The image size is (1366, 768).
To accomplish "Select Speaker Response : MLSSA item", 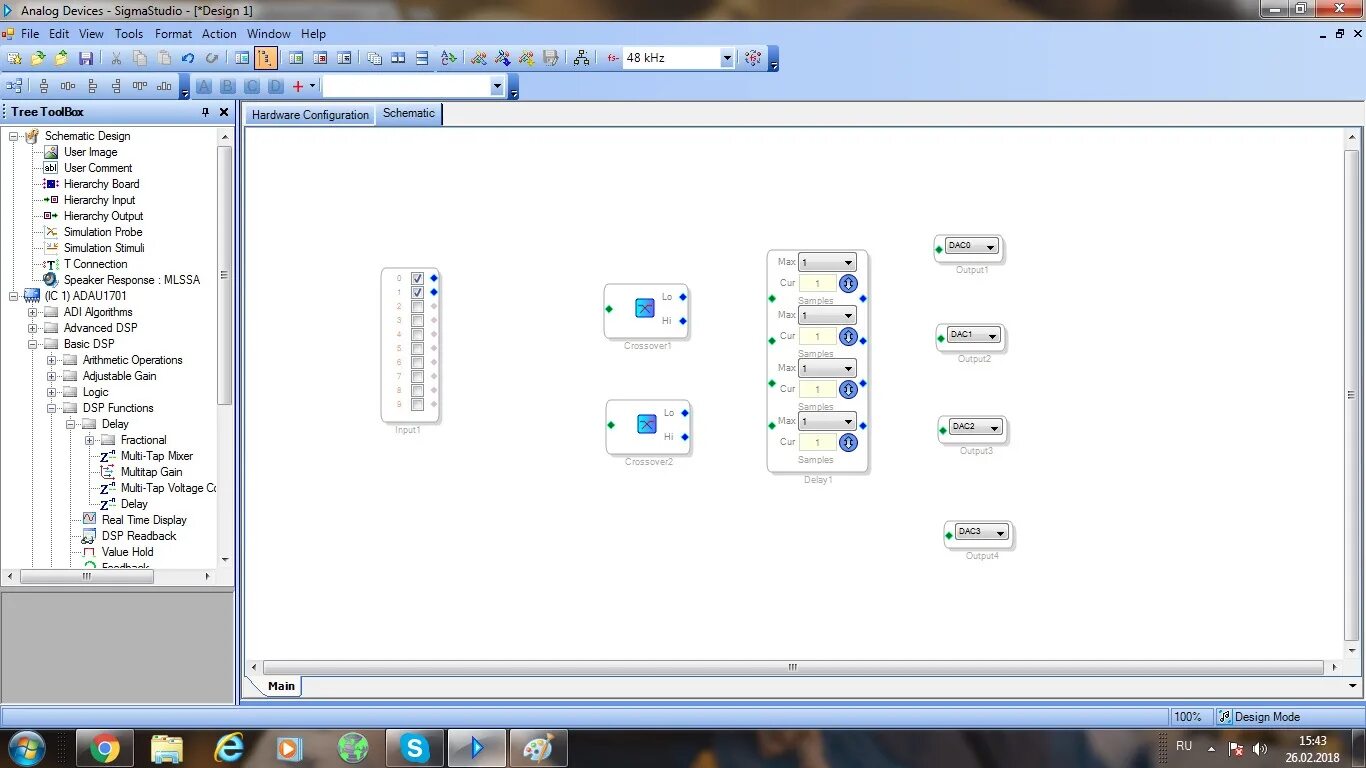I will click(x=132, y=280).
